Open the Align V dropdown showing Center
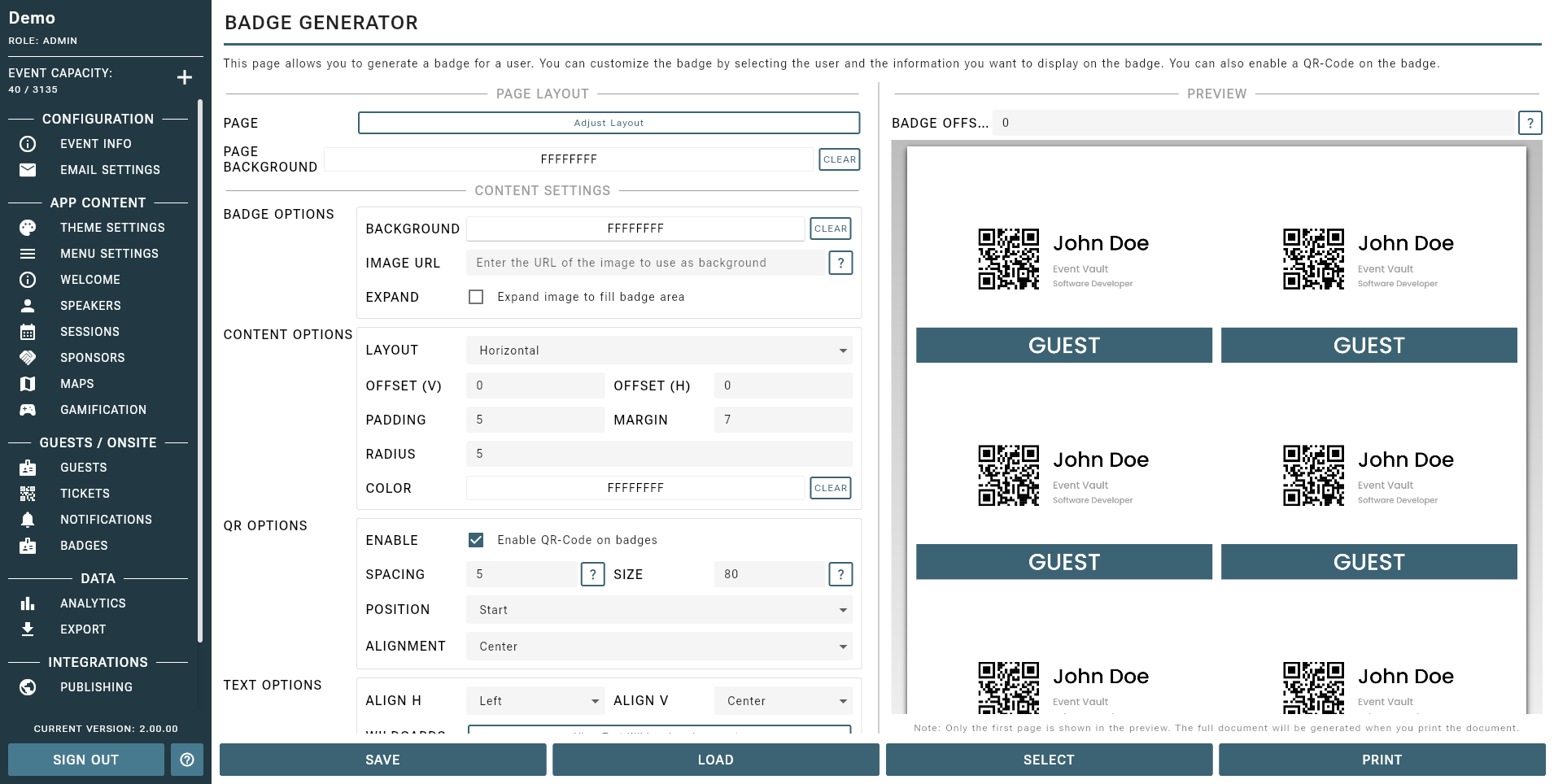Screen dimensions: 1554x784 coord(784,701)
